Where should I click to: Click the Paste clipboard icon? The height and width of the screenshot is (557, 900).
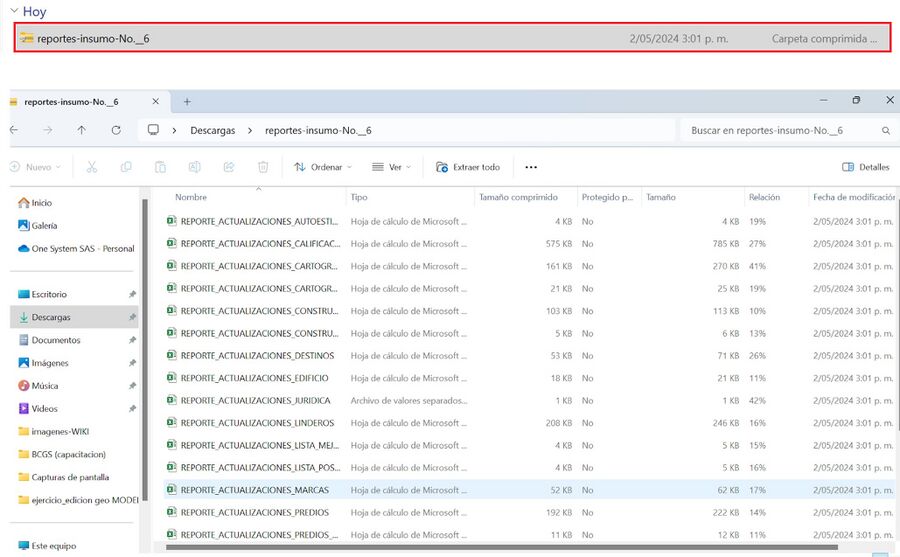(160, 167)
